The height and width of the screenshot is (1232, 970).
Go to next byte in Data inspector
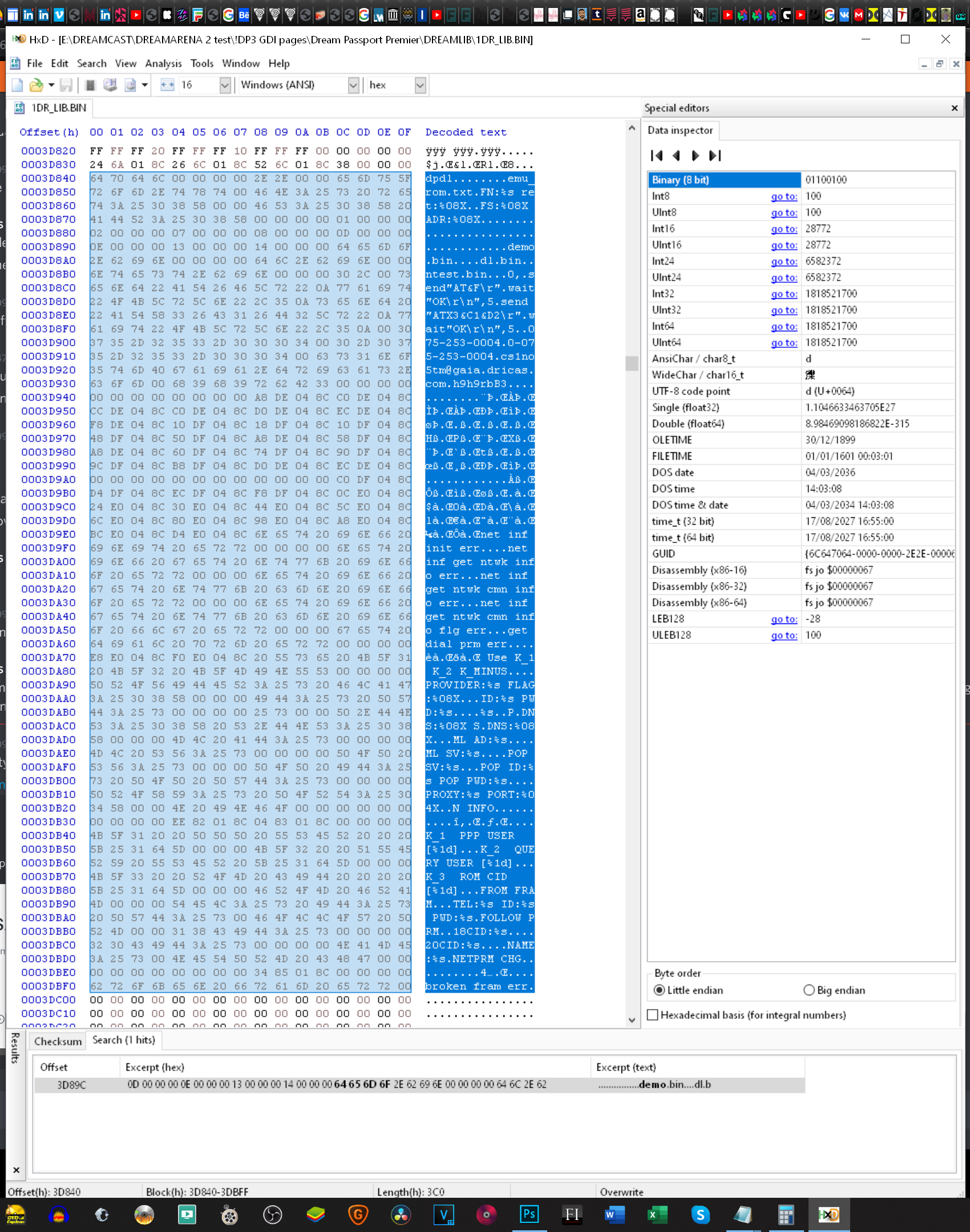pos(695,155)
